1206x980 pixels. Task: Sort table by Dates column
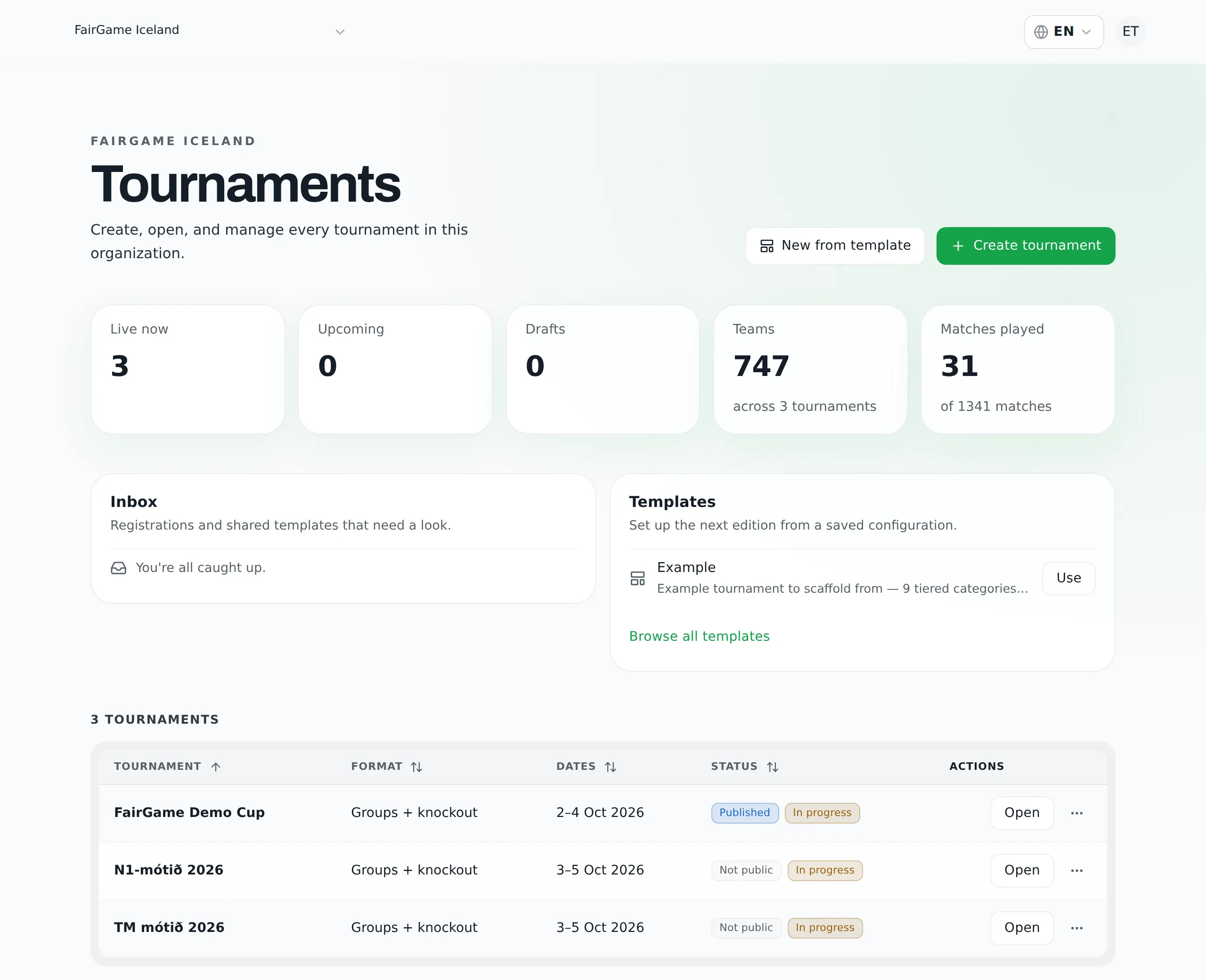(x=610, y=767)
